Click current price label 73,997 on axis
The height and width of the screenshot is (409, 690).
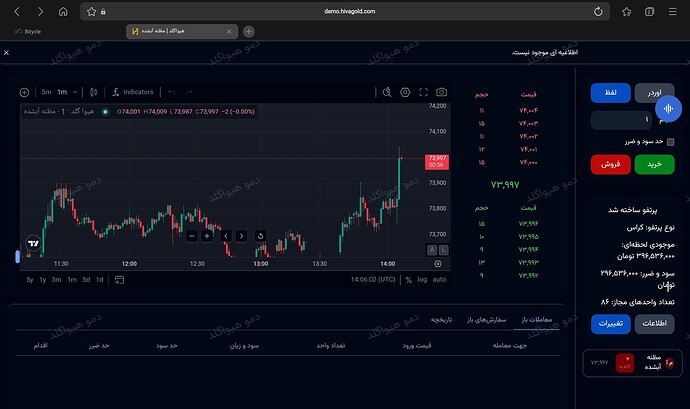click(x=437, y=162)
